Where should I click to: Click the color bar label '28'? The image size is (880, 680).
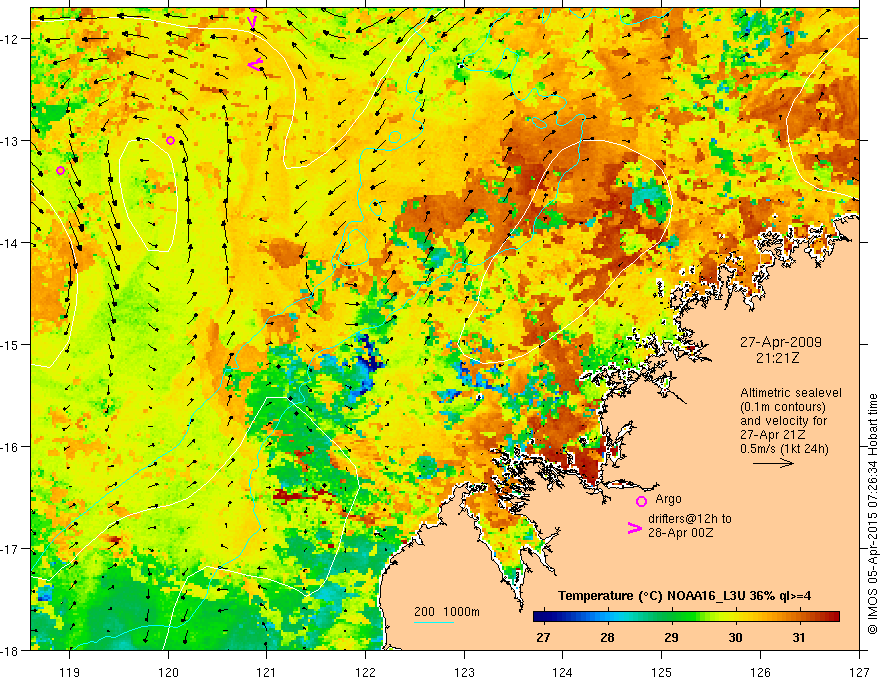pyautogui.click(x=607, y=637)
